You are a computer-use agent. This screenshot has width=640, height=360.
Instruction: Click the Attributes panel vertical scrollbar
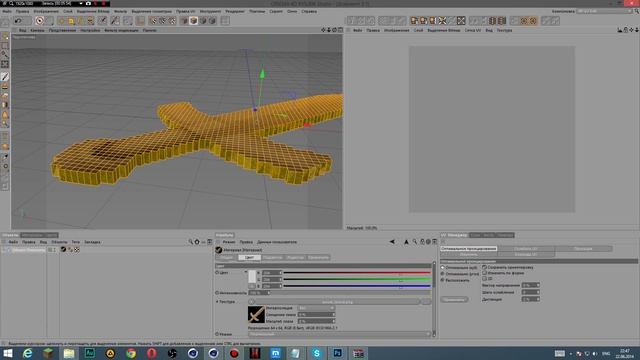(434, 299)
